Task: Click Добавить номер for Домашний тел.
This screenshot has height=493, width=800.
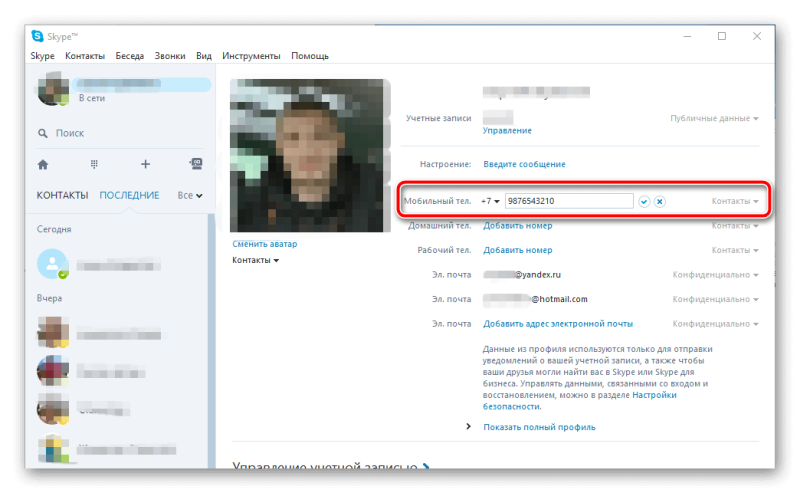Action: tap(517, 226)
